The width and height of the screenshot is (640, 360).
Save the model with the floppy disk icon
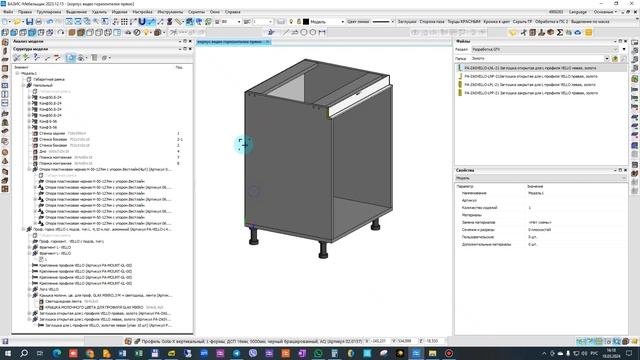29,22
